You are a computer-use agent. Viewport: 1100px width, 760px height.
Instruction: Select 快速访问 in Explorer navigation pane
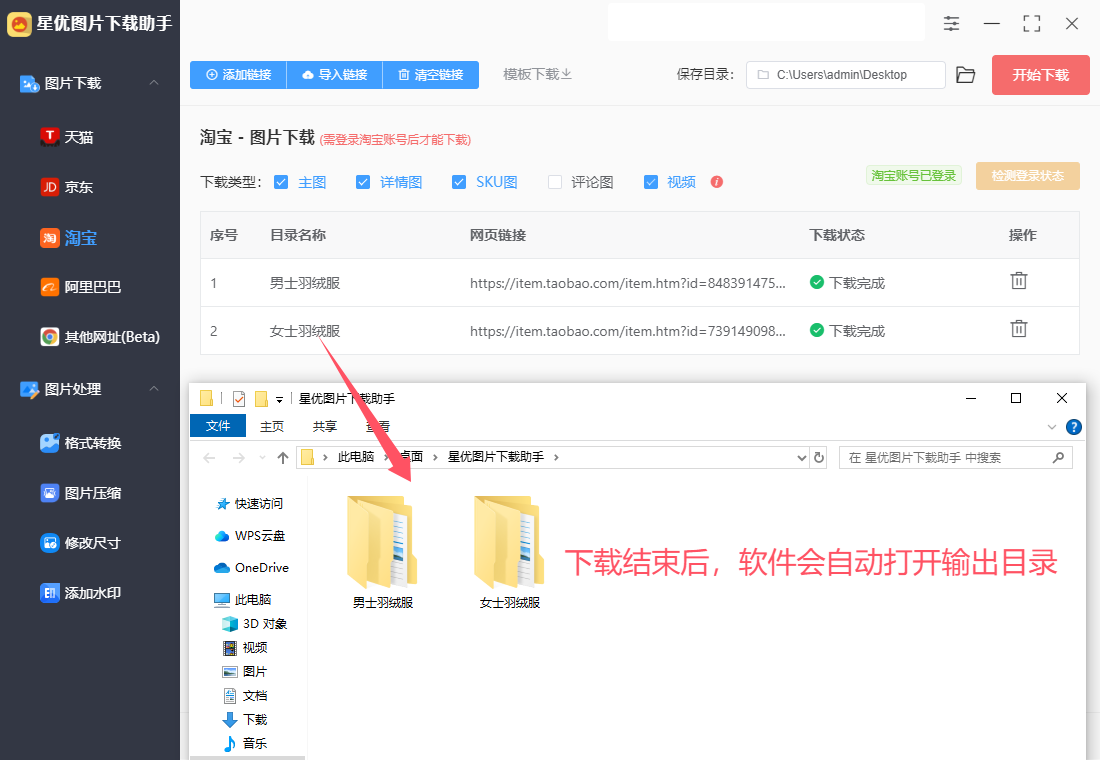tap(250, 504)
